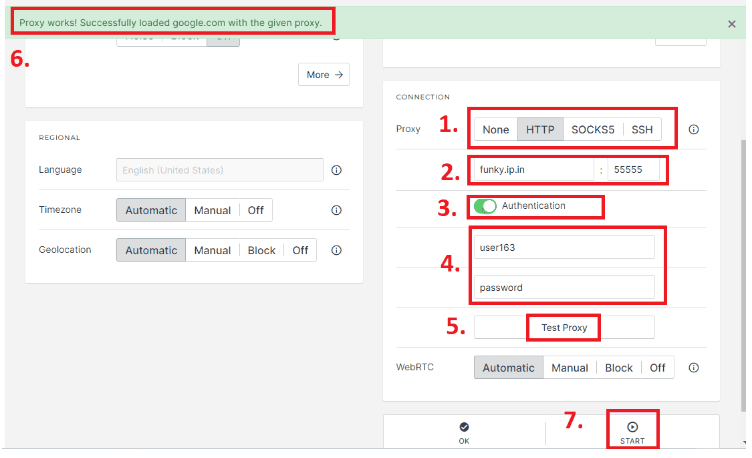Set Geolocation to Block

[x=262, y=250]
